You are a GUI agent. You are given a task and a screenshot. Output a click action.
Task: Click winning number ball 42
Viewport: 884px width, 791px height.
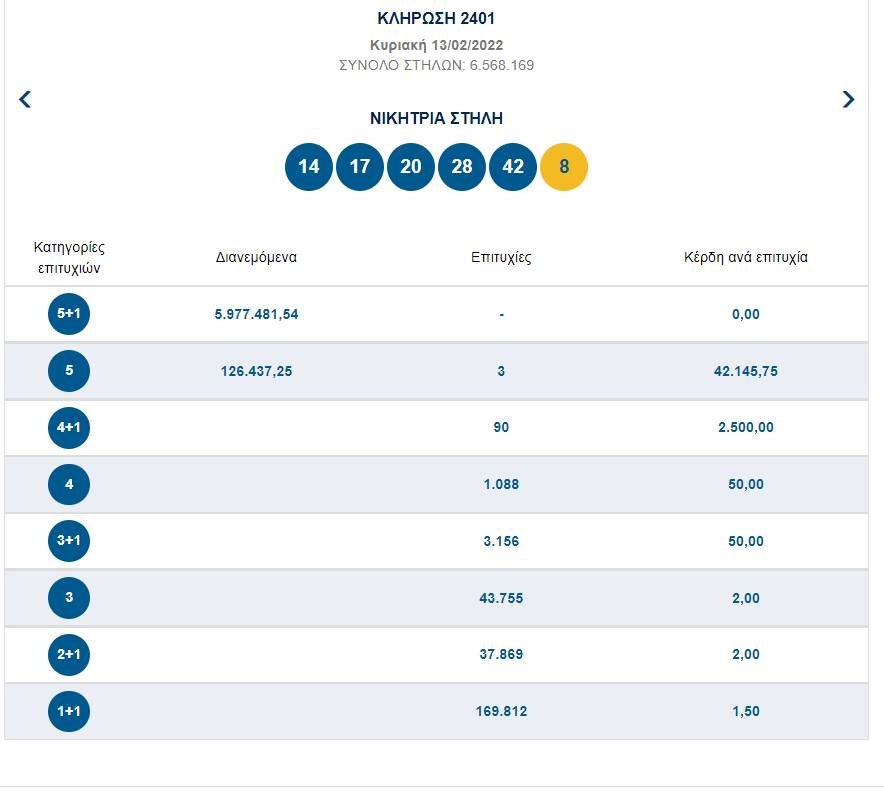click(513, 166)
